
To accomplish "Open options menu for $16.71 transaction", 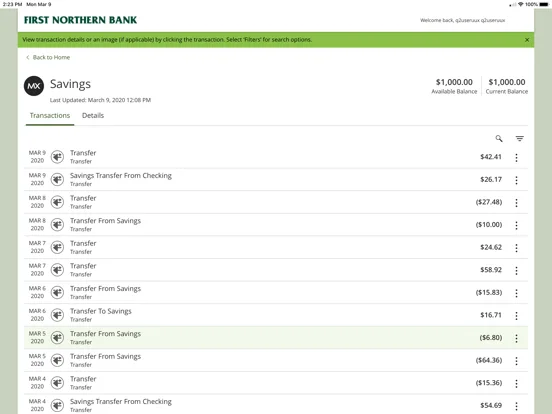I will point(516,315).
